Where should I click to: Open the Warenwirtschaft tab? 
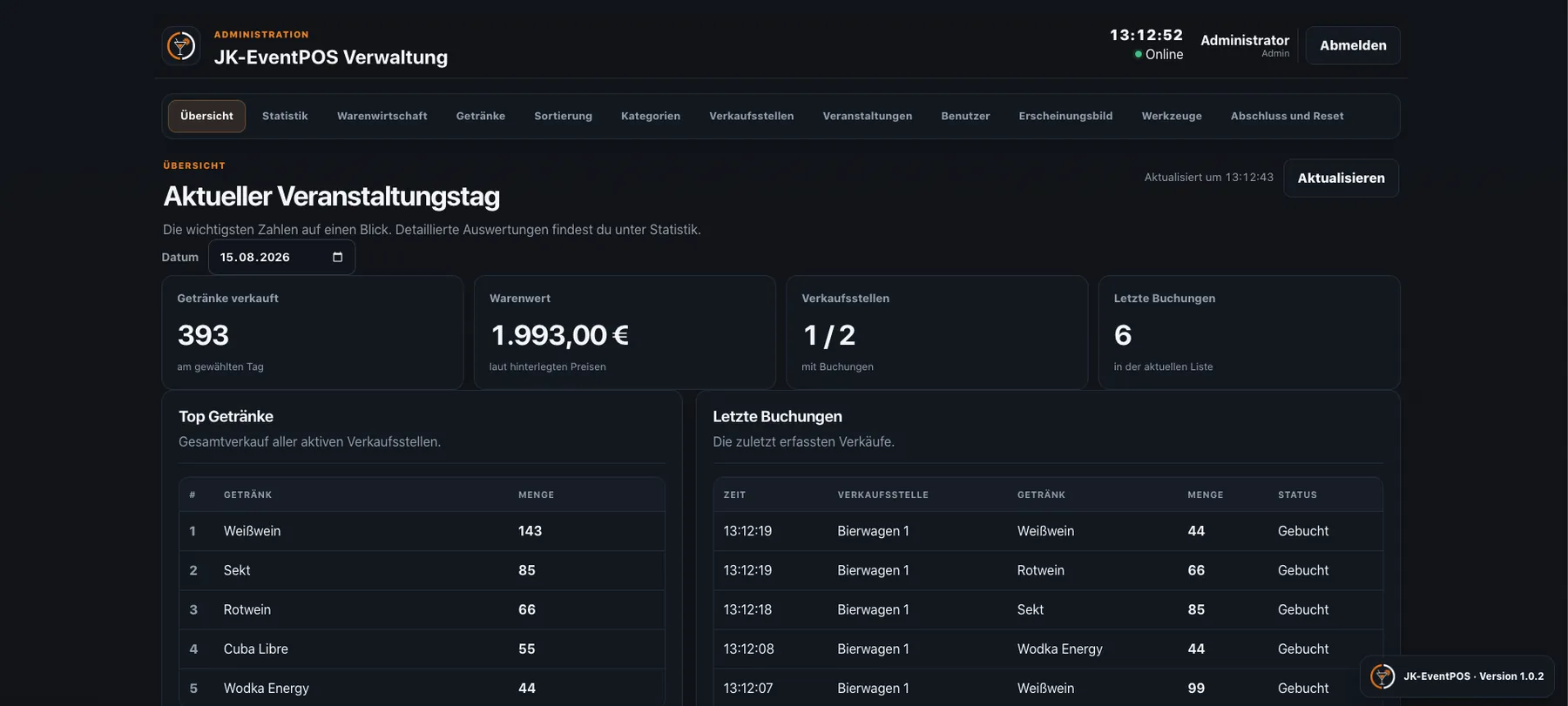tap(382, 116)
